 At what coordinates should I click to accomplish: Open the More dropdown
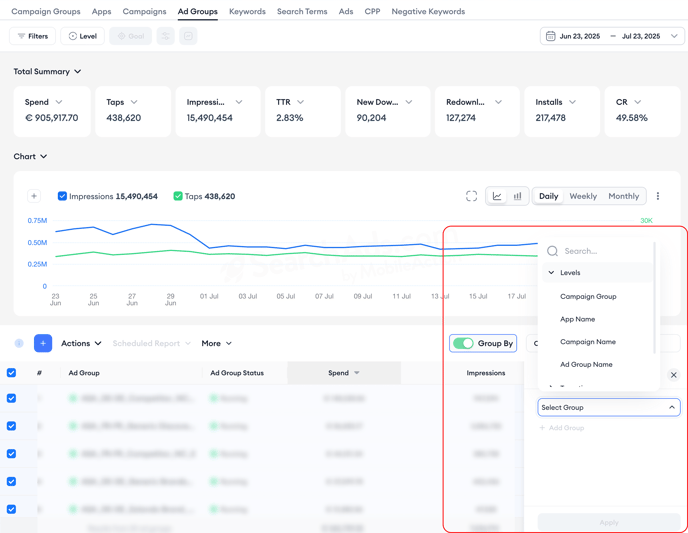tap(216, 343)
